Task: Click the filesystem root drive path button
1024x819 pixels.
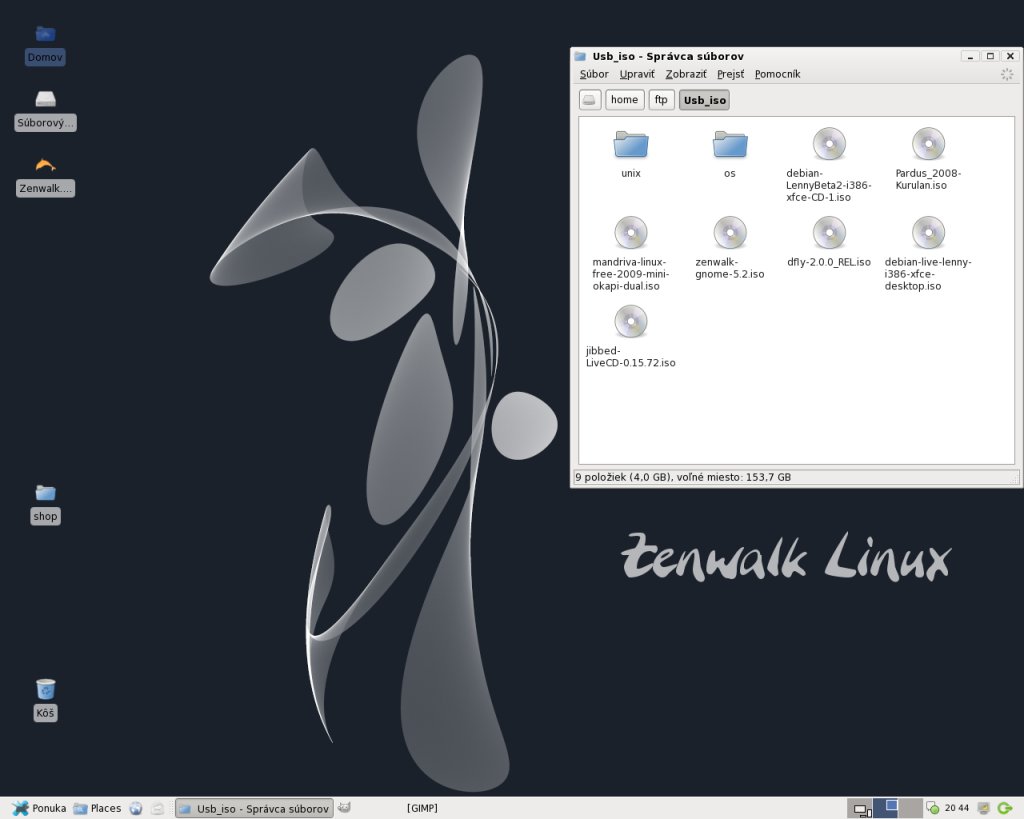Action: (590, 100)
